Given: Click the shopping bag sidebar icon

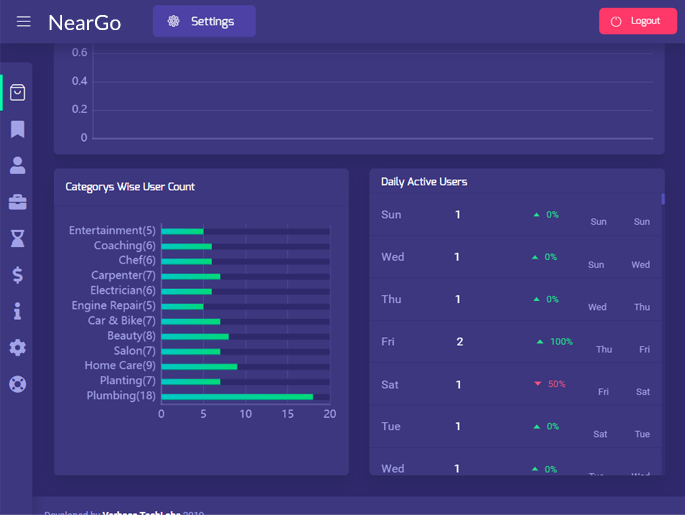Looking at the screenshot, I should point(17,93).
